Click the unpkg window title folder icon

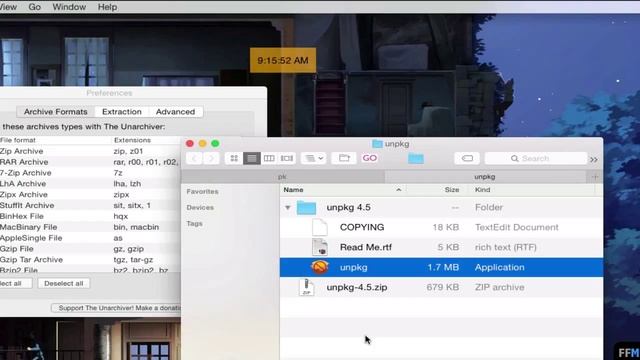tap(377, 144)
